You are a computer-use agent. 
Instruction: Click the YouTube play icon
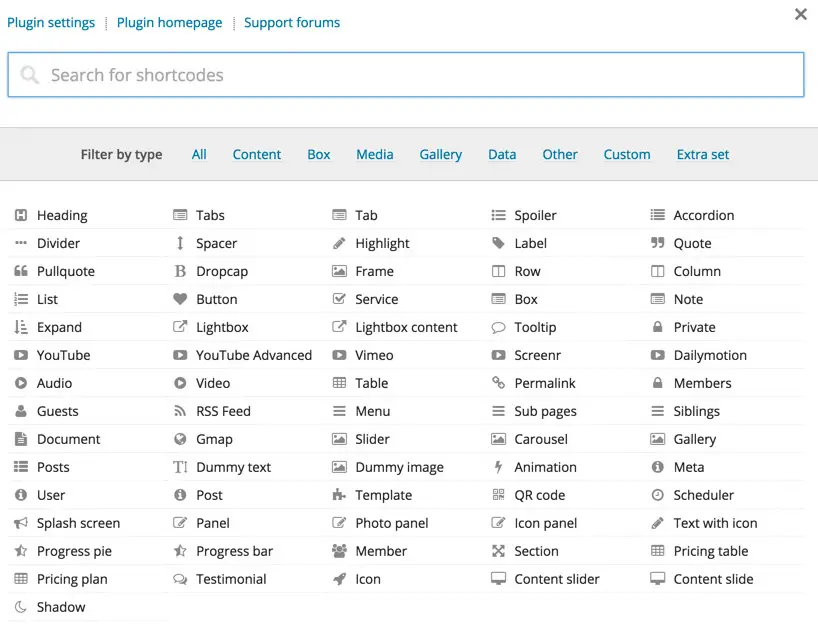click(21, 355)
